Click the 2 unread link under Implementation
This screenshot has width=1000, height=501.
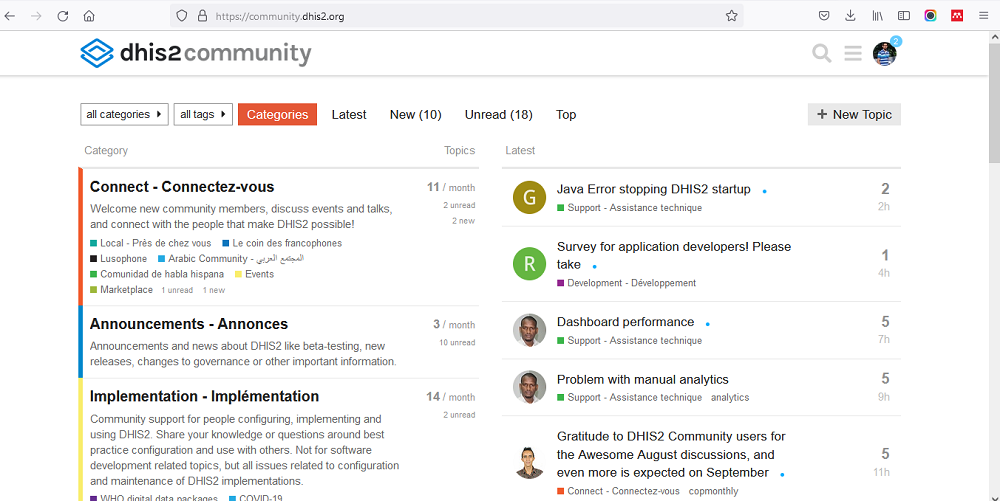click(x=459, y=415)
